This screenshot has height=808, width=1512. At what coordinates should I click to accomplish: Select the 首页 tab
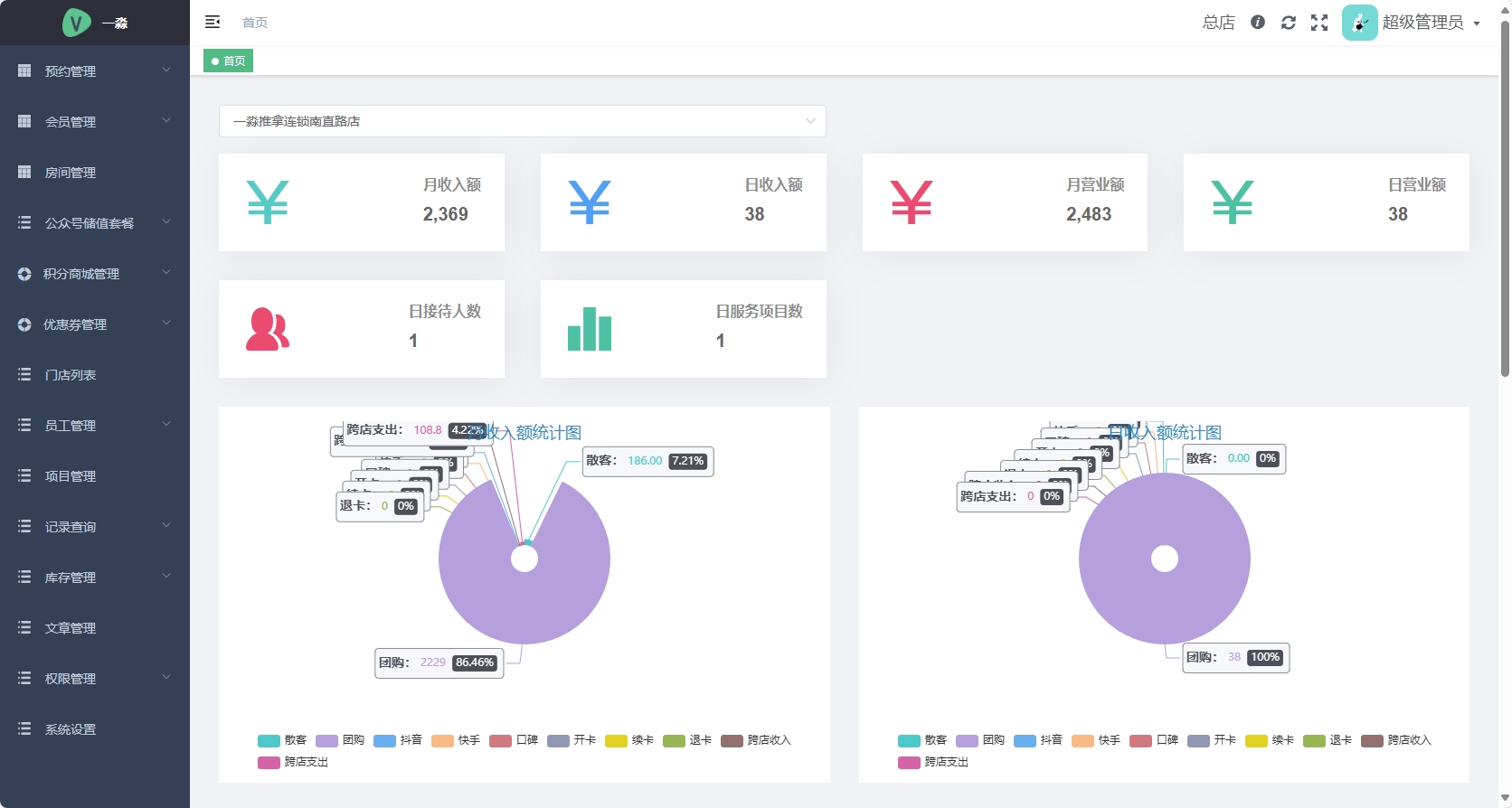pyautogui.click(x=228, y=61)
